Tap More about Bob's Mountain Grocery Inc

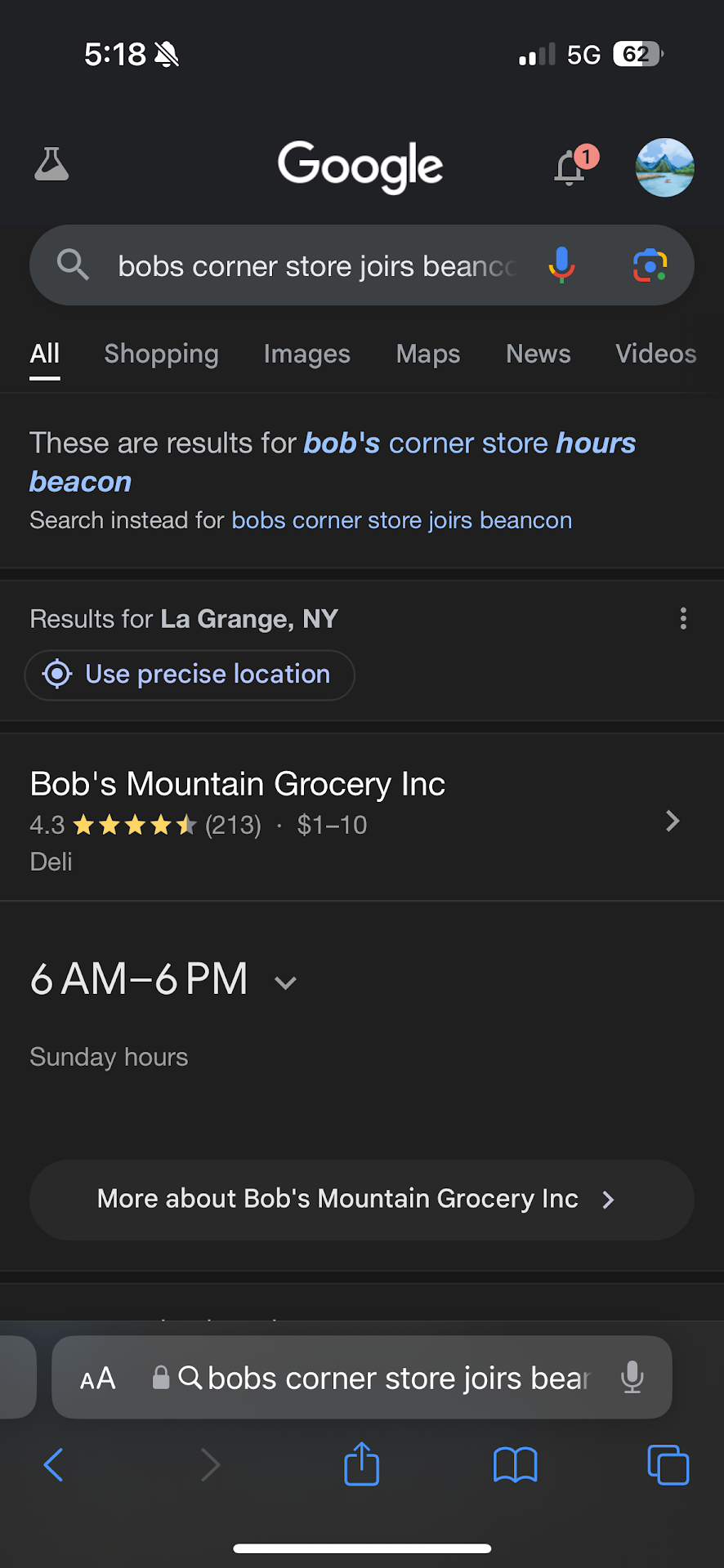click(361, 1199)
